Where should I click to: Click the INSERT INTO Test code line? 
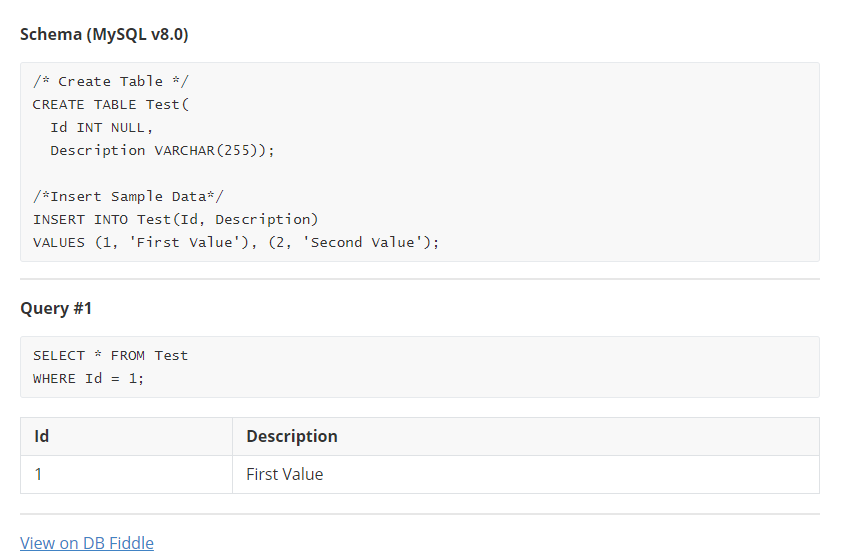[x=175, y=219]
